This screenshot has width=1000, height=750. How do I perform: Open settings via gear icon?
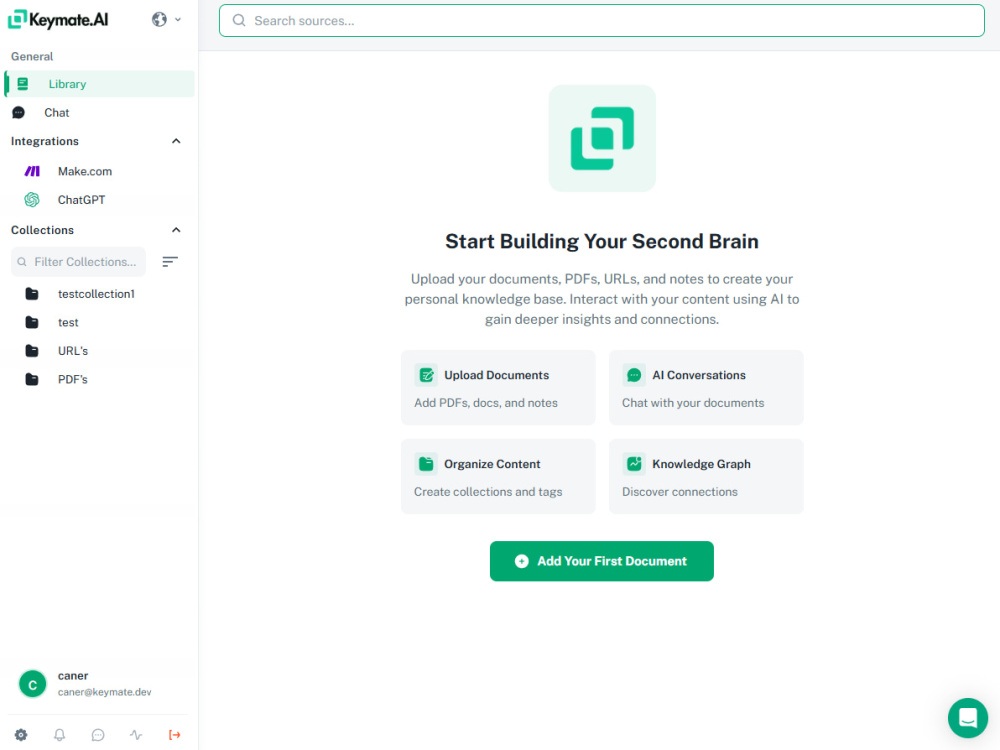click(x=21, y=735)
